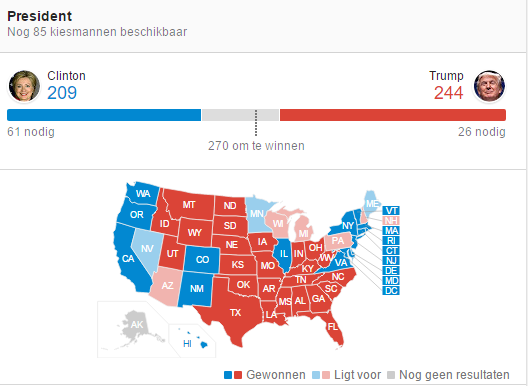Click the President heading
Image resolution: width=528 pixels, height=386 pixels.
40,16
